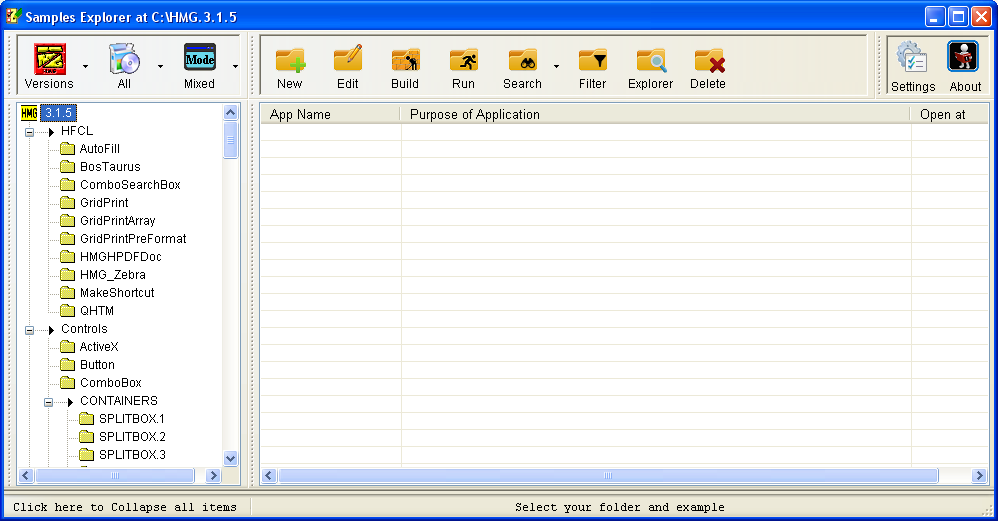
Task: Expand the Mixed mode dropdown arrow
Action: [x=235, y=67]
